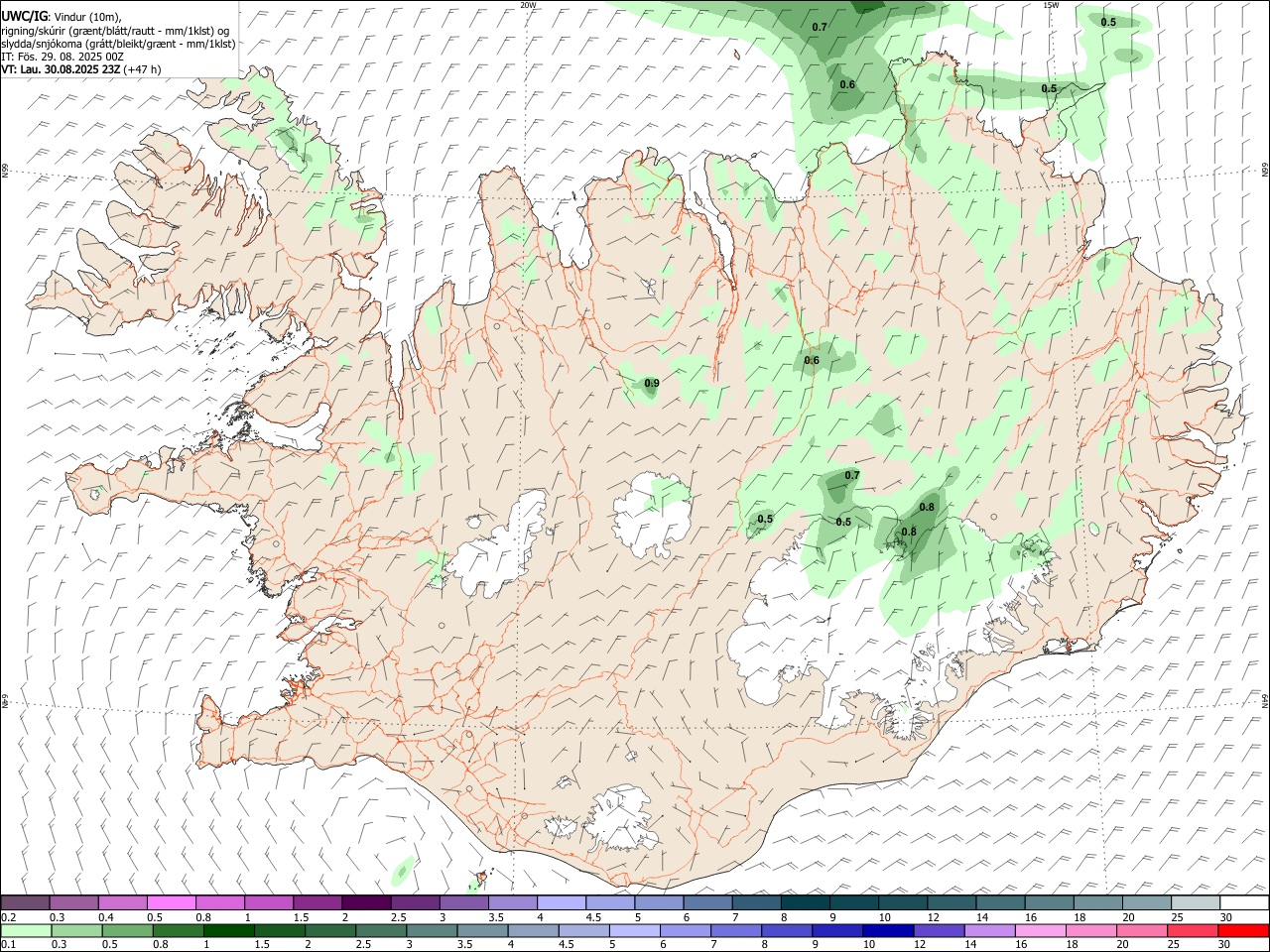Pick the violet 14 swatch in lower legend row
This screenshot has width=1270, height=952.
(x=988, y=930)
